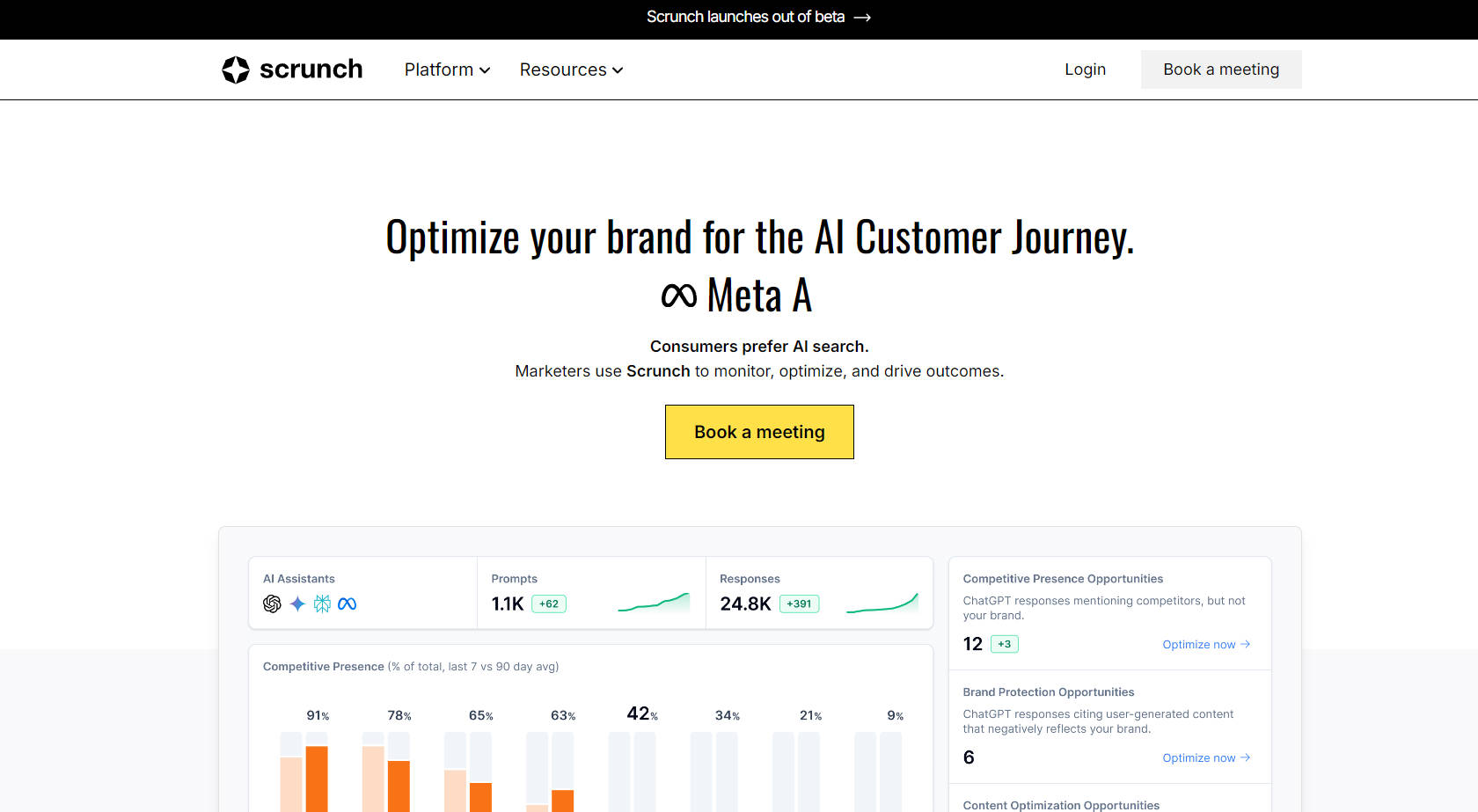Click the Prompts trend sparkline chart
The width and height of the screenshot is (1478, 812).
654,603
